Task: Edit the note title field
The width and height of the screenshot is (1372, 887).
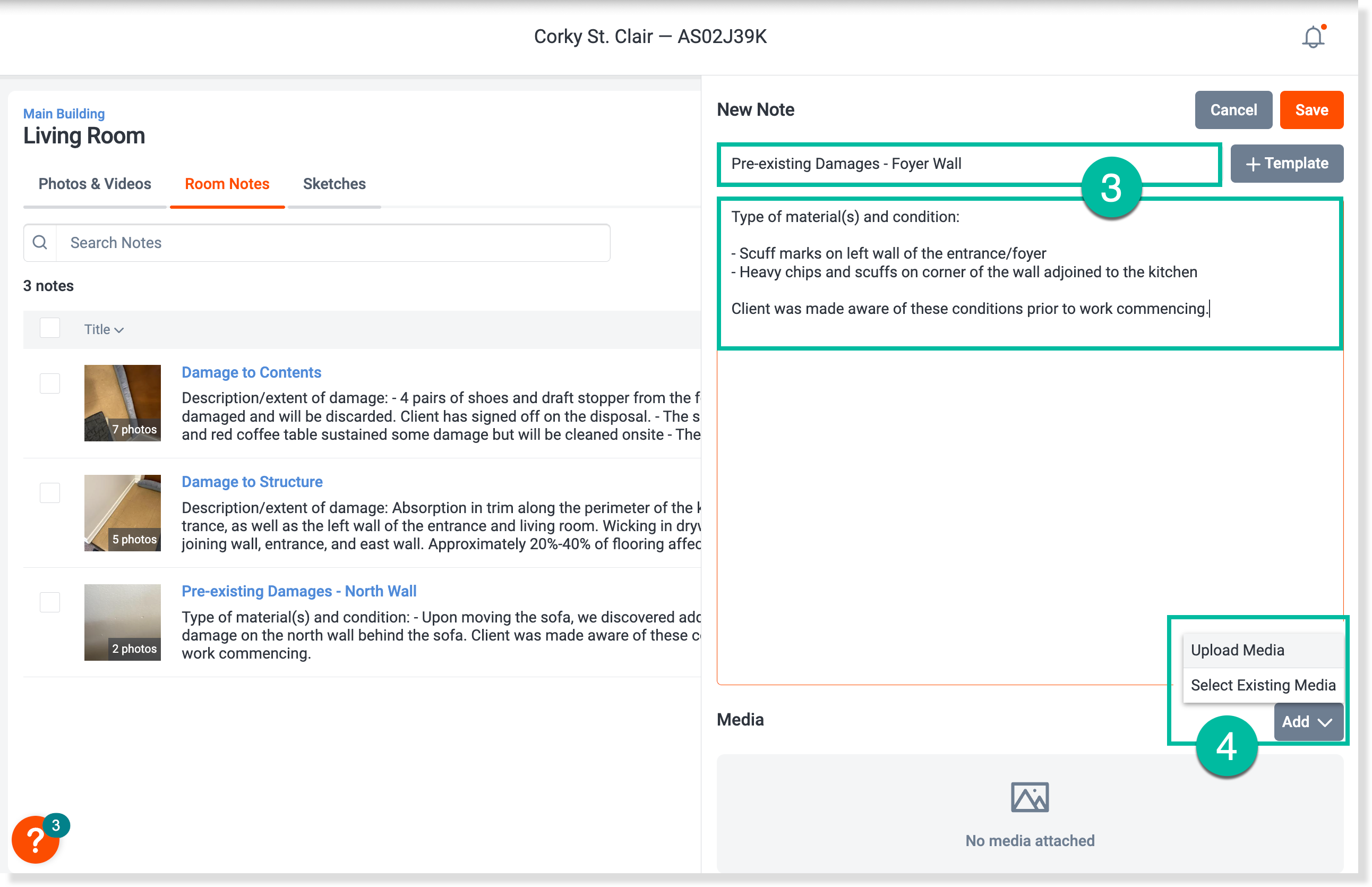Action: click(970, 164)
